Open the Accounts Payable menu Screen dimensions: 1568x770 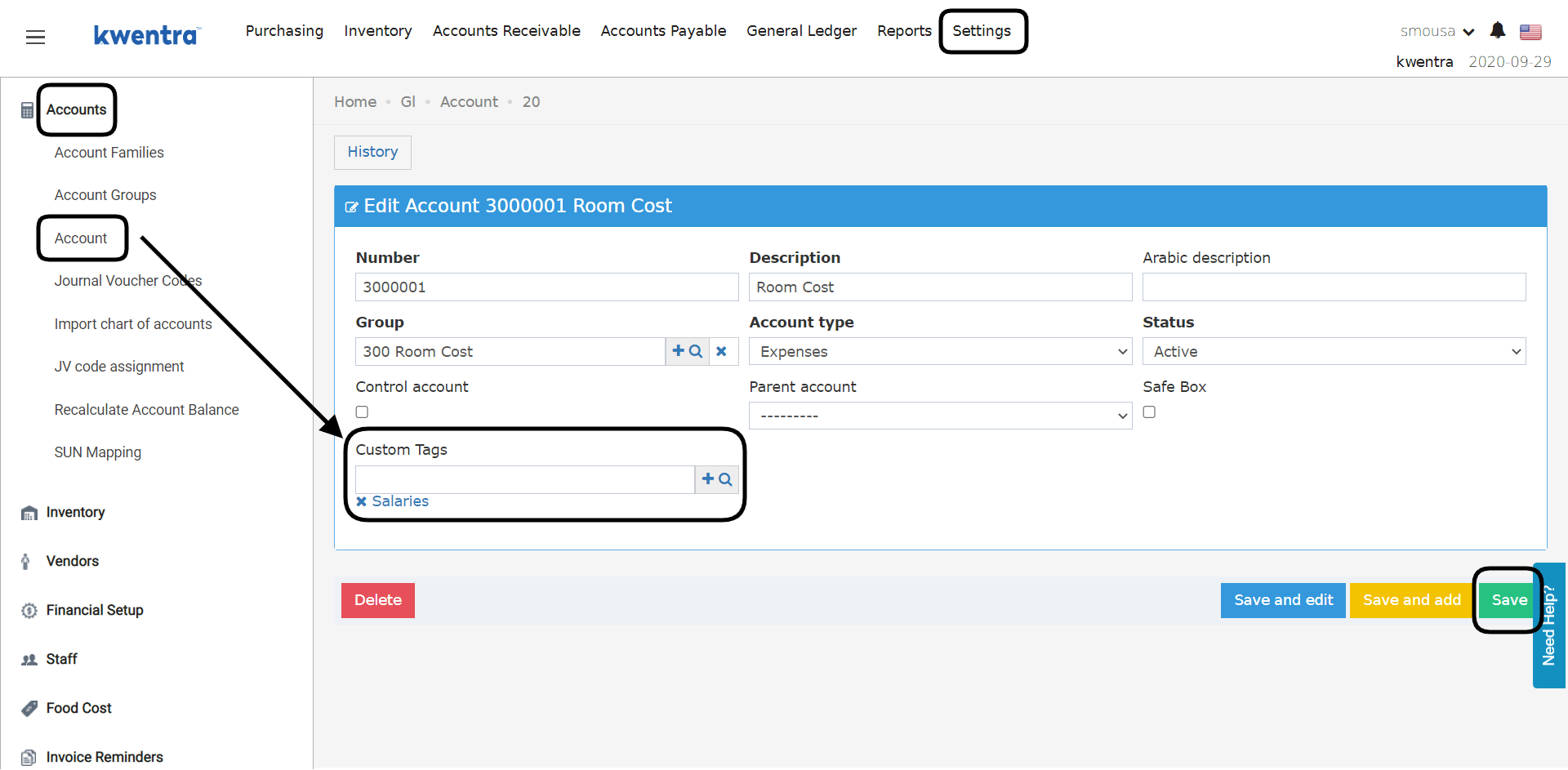663,31
